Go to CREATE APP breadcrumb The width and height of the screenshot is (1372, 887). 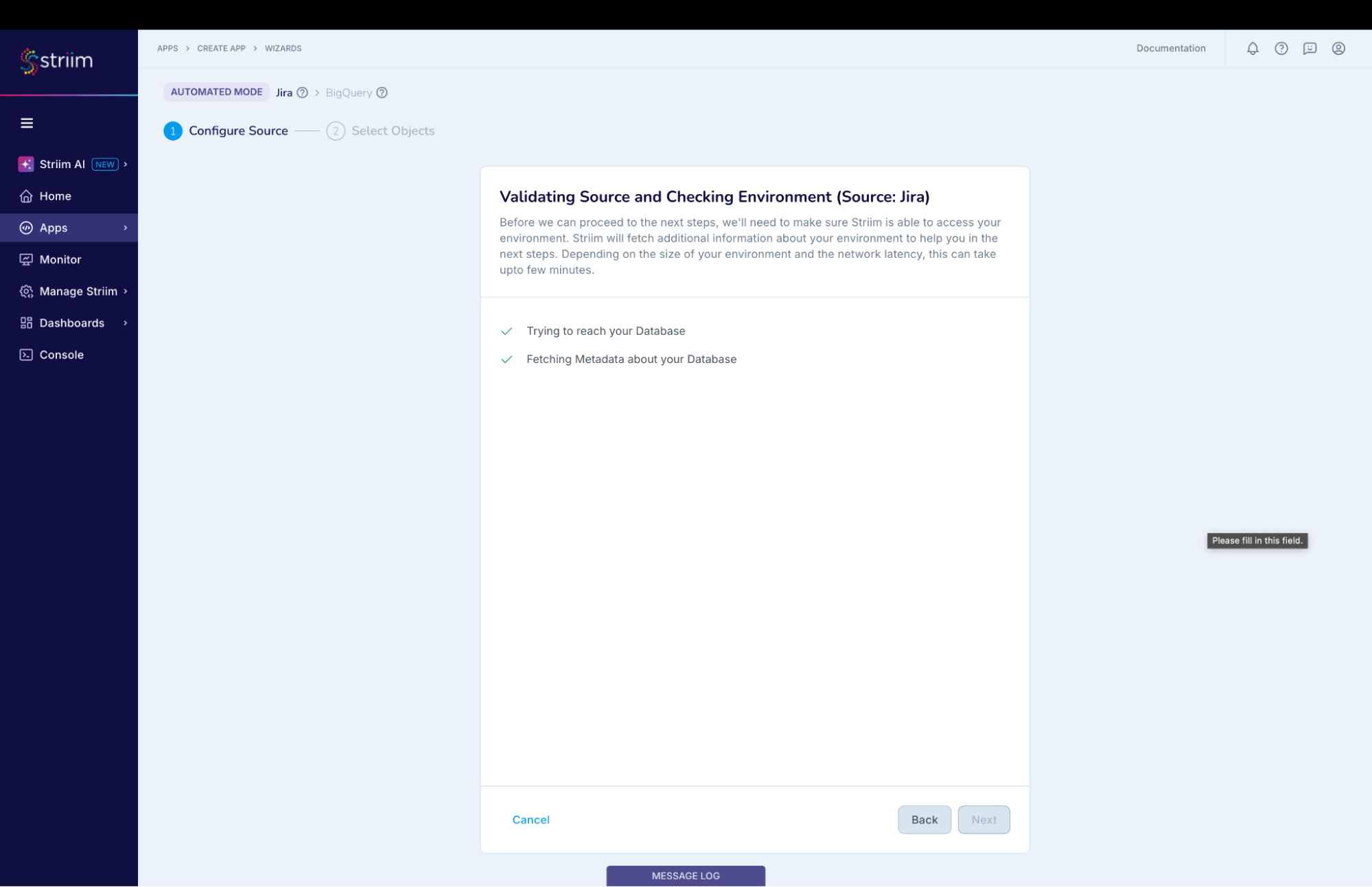coord(221,49)
